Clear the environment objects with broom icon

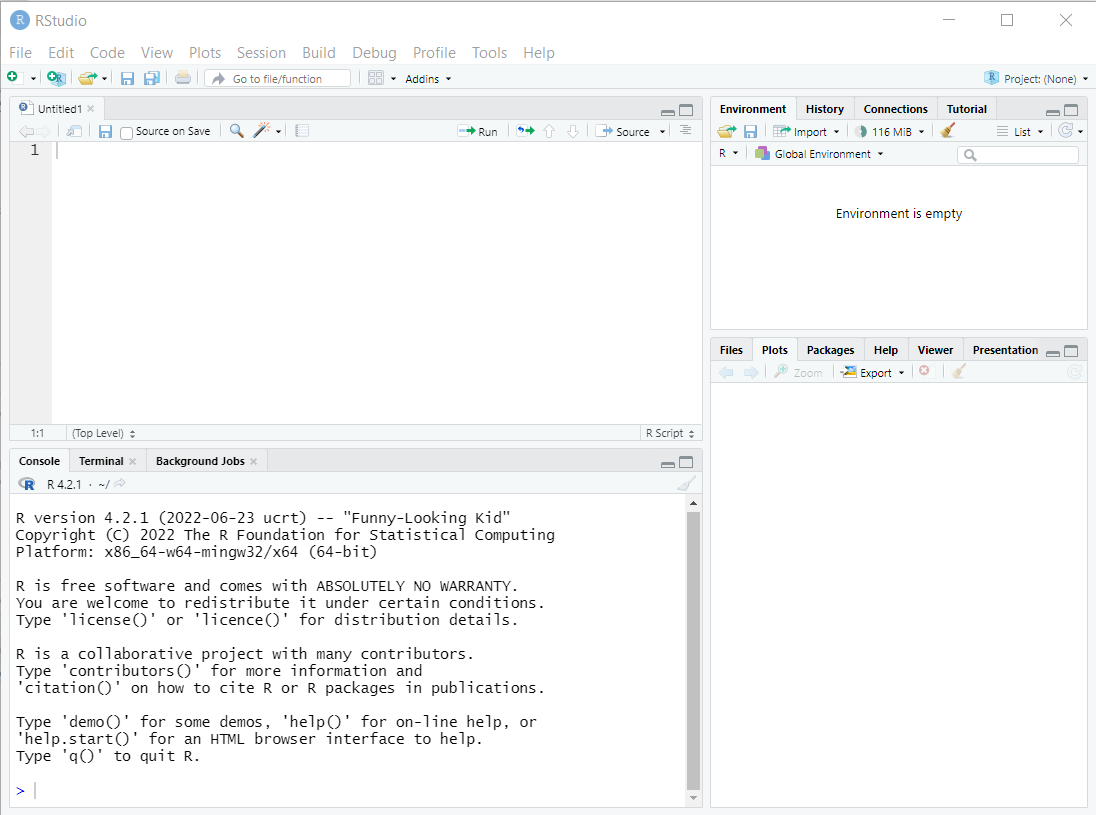(x=948, y=131)
